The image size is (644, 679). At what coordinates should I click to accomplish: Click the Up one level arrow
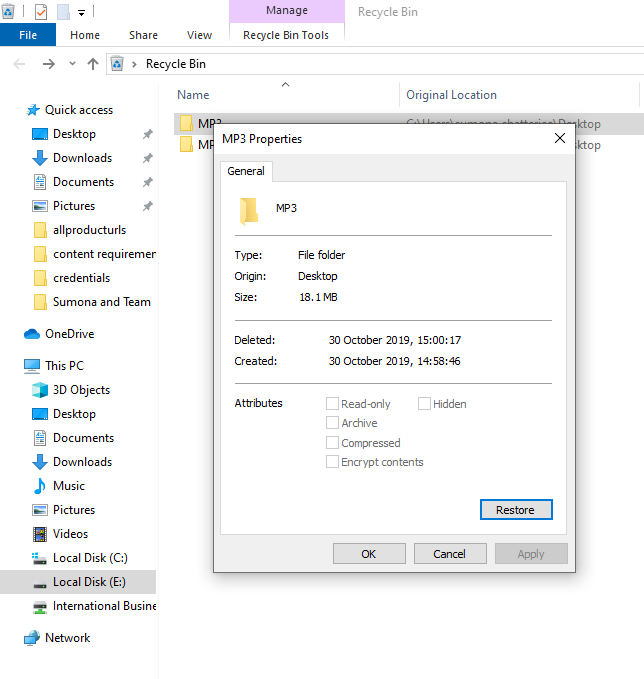pyautogui.click(x=93, y=64)
